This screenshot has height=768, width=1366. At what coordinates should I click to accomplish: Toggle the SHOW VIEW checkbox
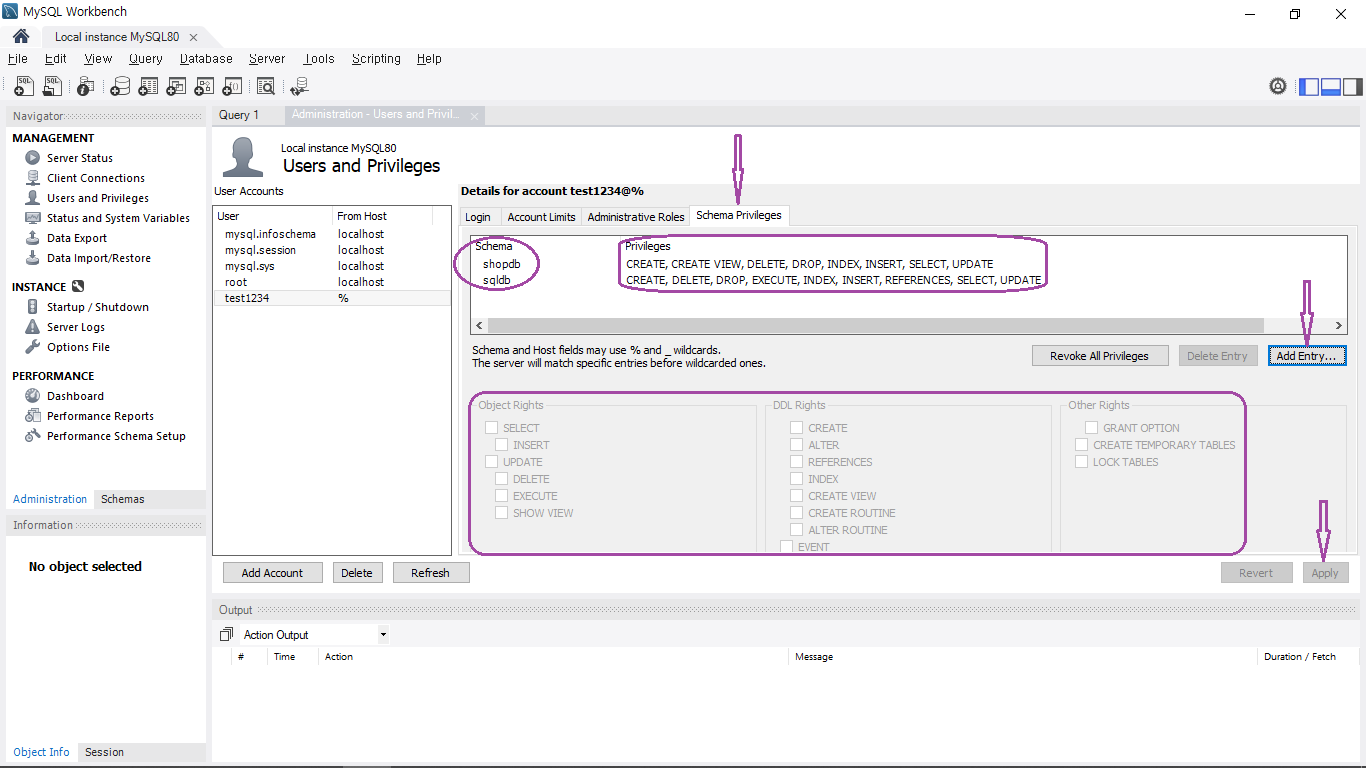click(502, 513)
